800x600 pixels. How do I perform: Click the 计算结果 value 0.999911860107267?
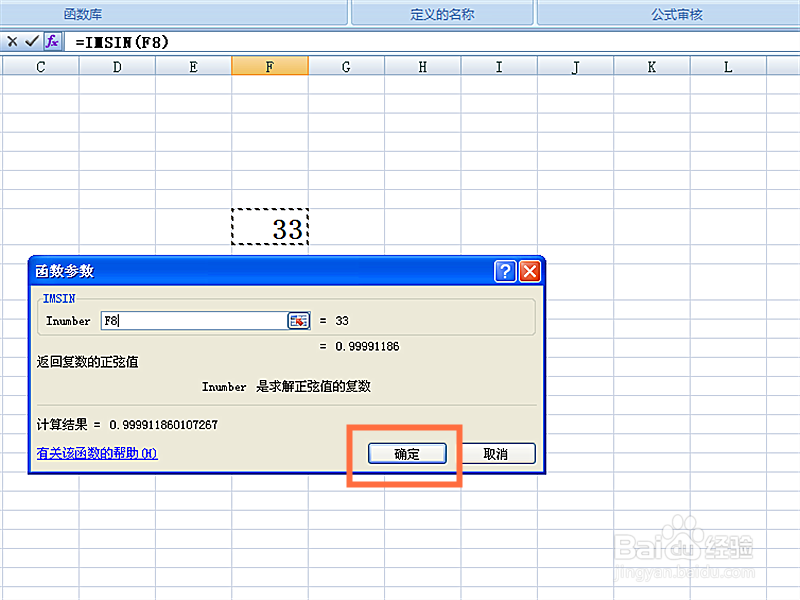164,424
